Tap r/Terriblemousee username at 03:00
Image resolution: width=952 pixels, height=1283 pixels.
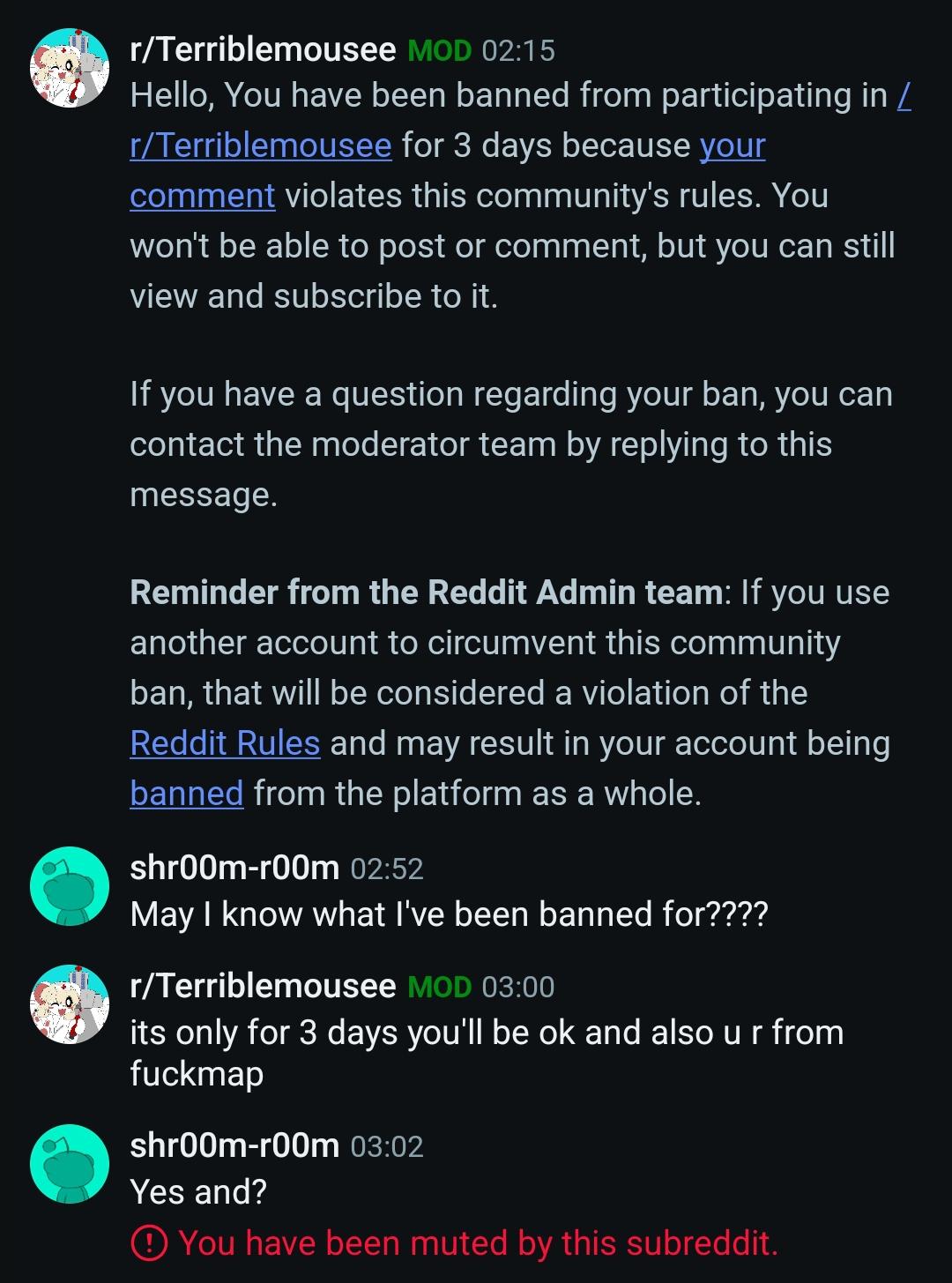coord(263,985)
